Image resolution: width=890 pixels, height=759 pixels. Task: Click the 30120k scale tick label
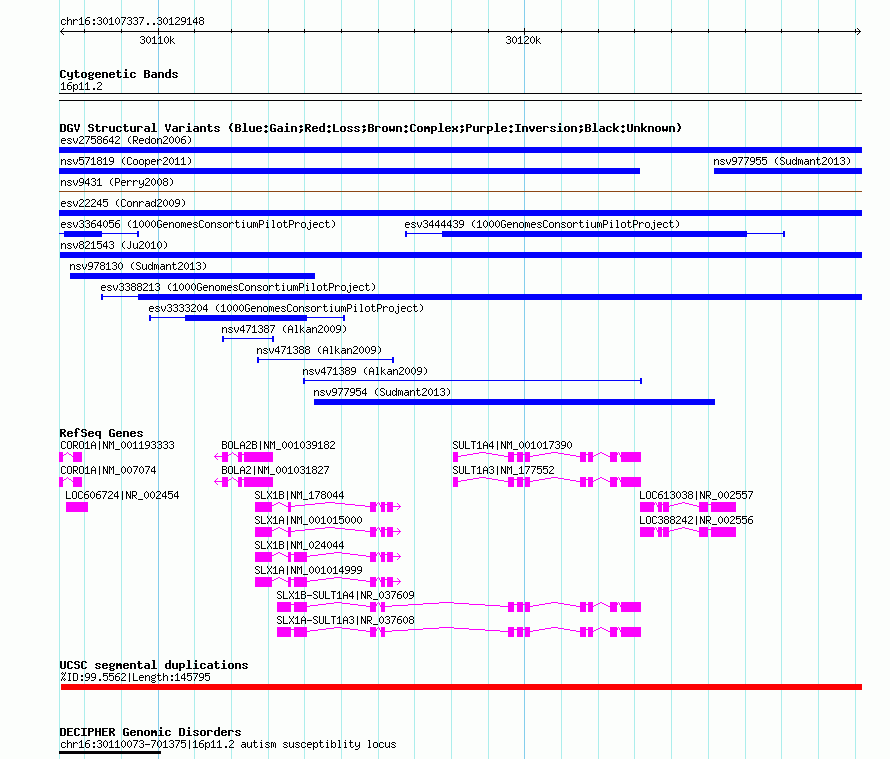click(523, 40)
